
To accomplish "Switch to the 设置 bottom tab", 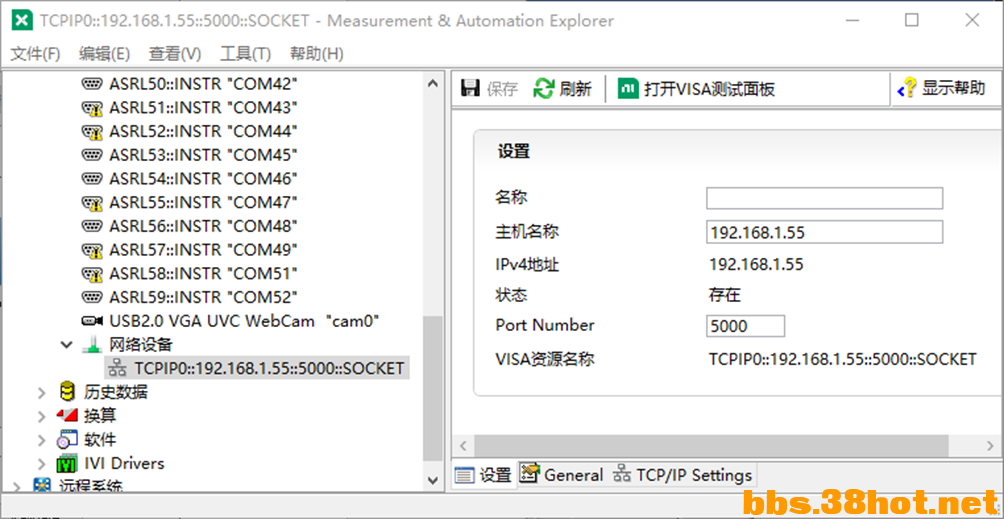I will pos(484,475).
